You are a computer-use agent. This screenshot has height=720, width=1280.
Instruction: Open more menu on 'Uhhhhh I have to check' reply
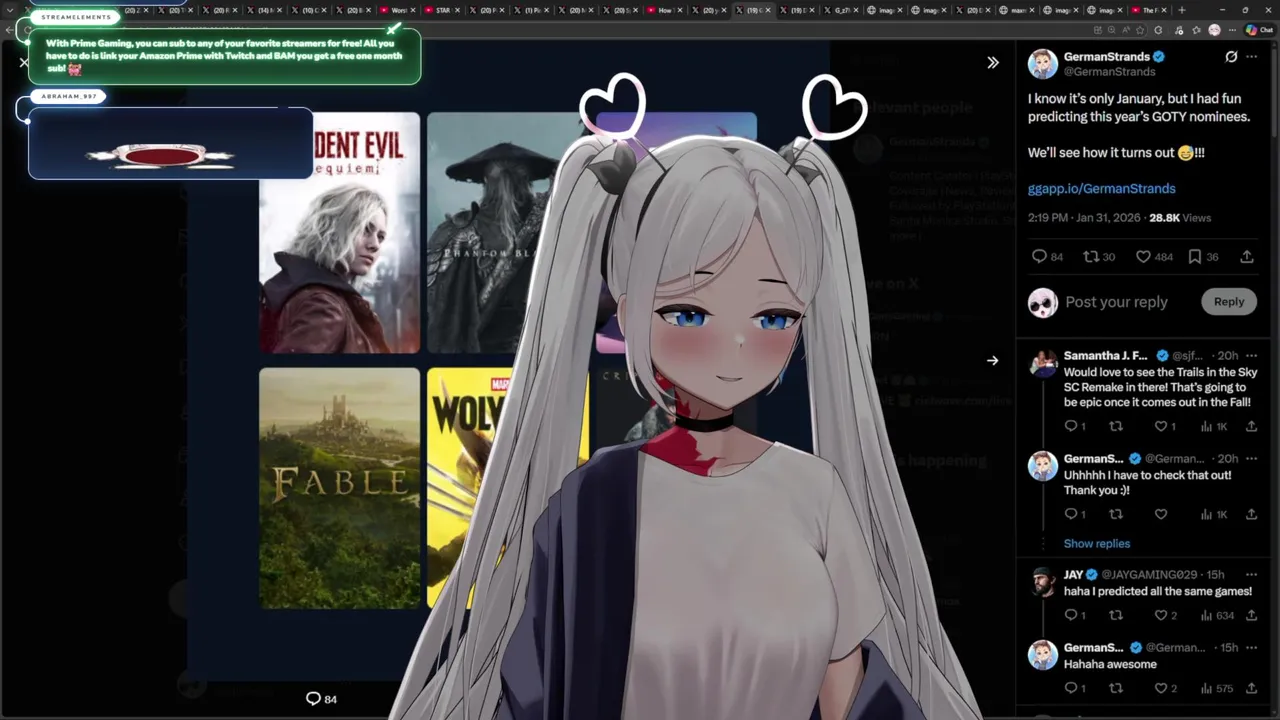click(1251, 459)
